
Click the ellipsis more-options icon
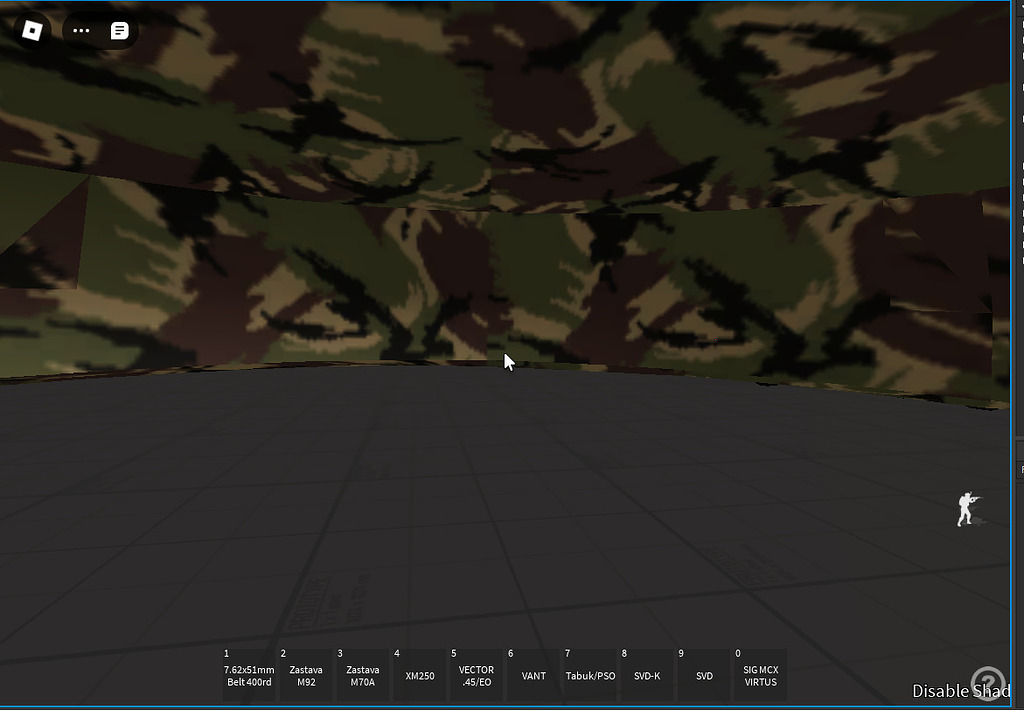tap(81, 30)
